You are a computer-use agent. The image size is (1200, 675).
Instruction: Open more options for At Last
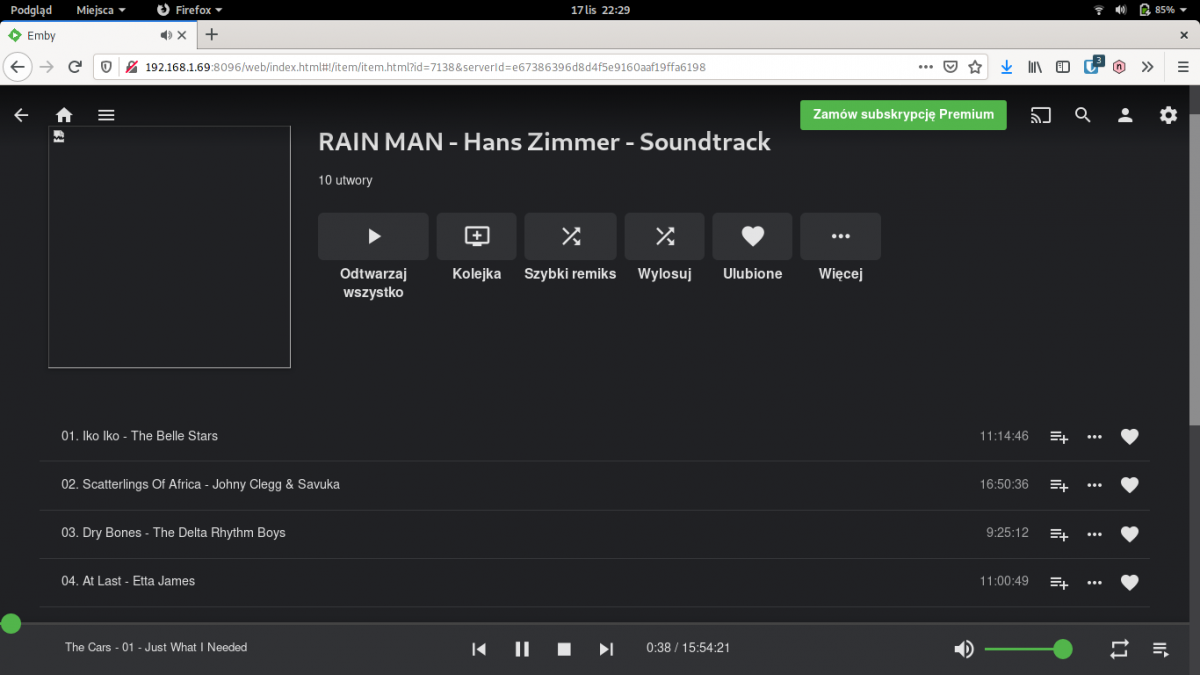tap(1095, 582)
